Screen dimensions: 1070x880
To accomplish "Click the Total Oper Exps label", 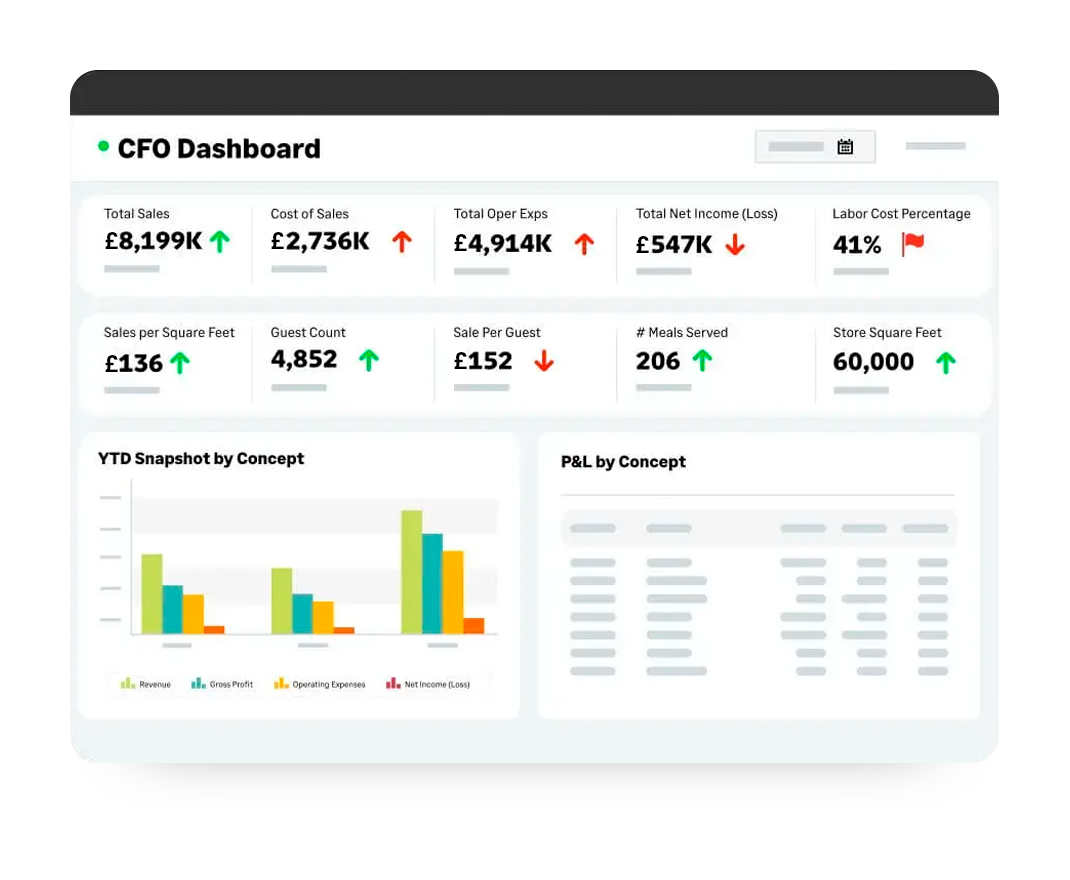I will pos(501,214).
